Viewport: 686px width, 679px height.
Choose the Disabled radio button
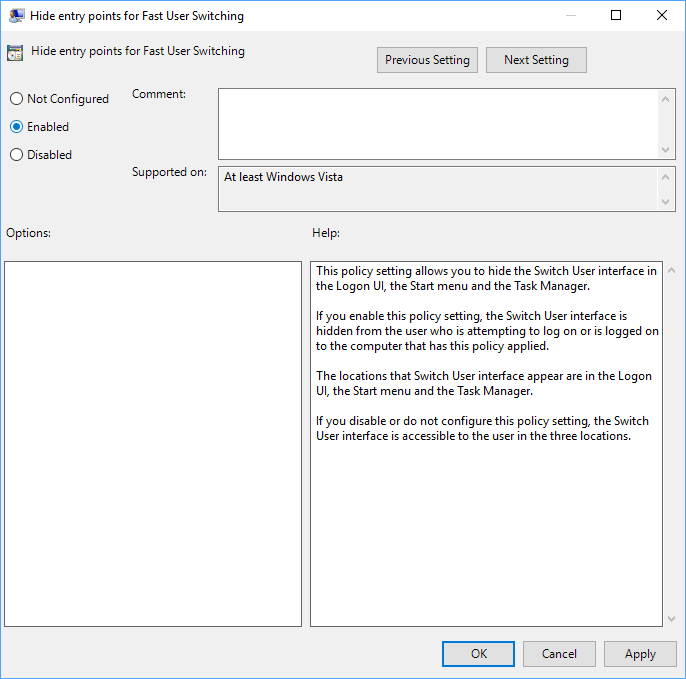point(16,155)
